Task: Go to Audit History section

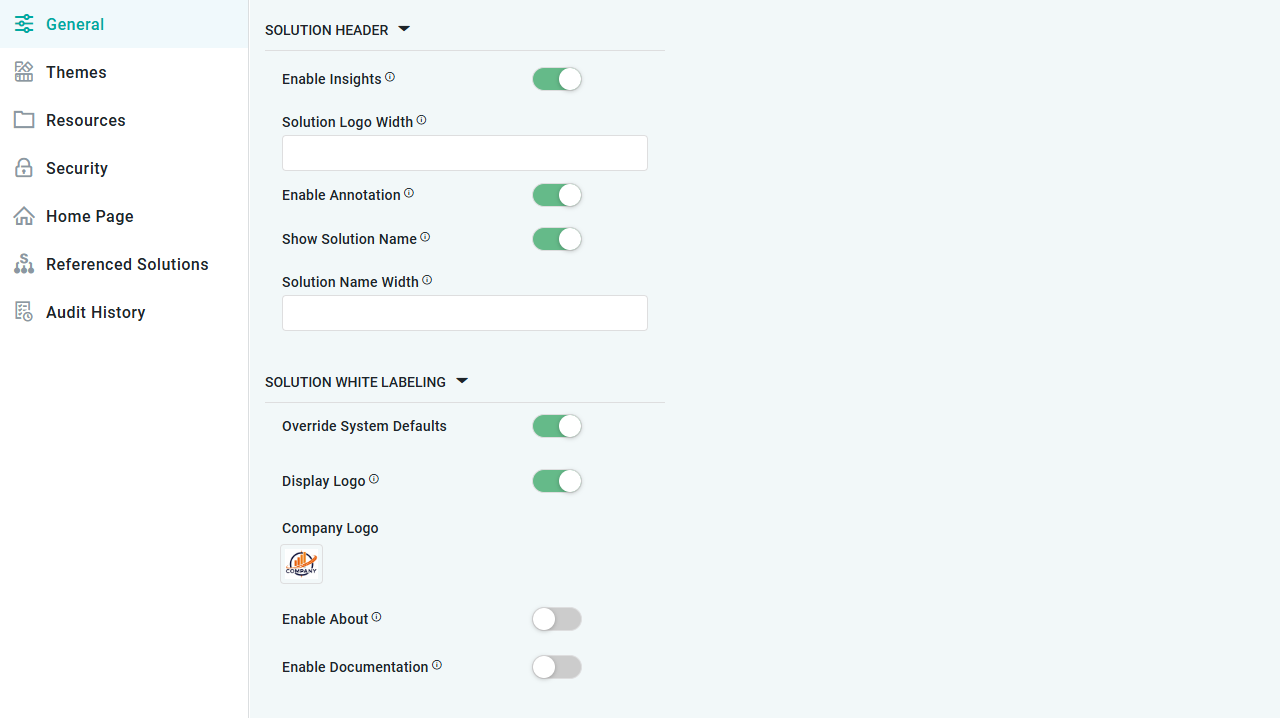Action: coord(95,312)
